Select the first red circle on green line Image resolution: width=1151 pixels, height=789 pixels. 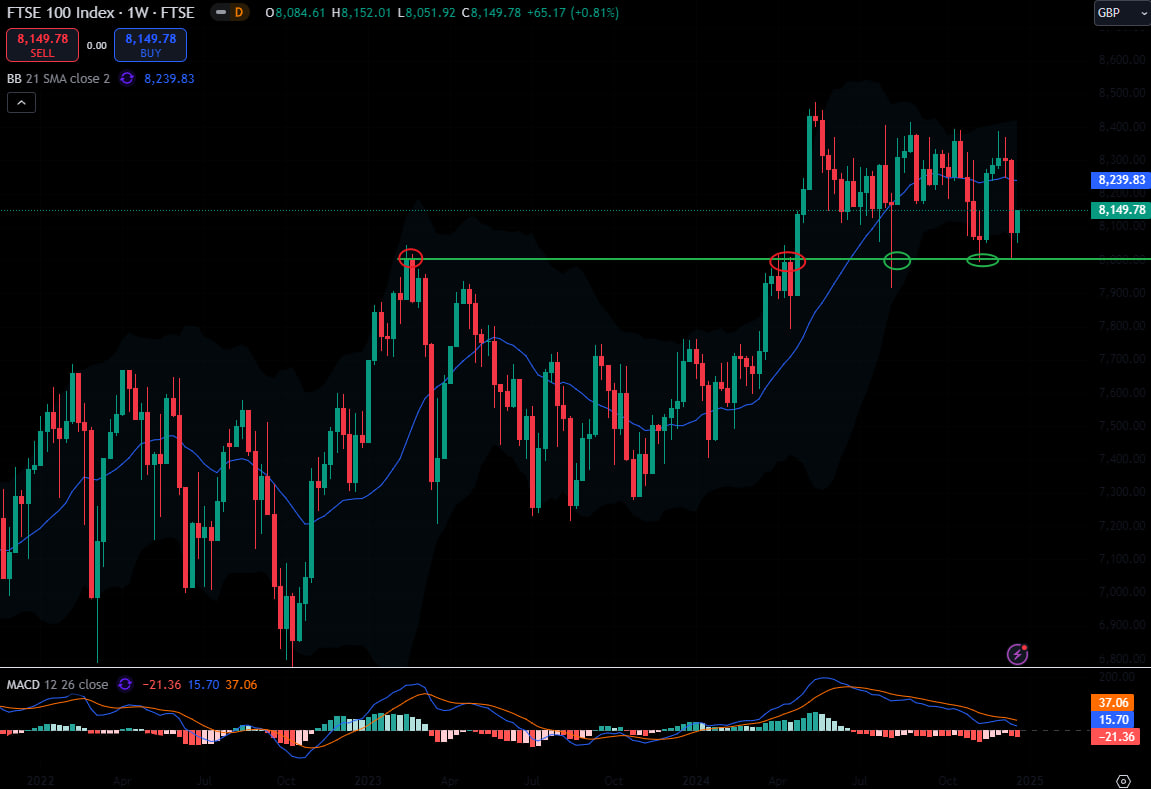tap(410, 258)
